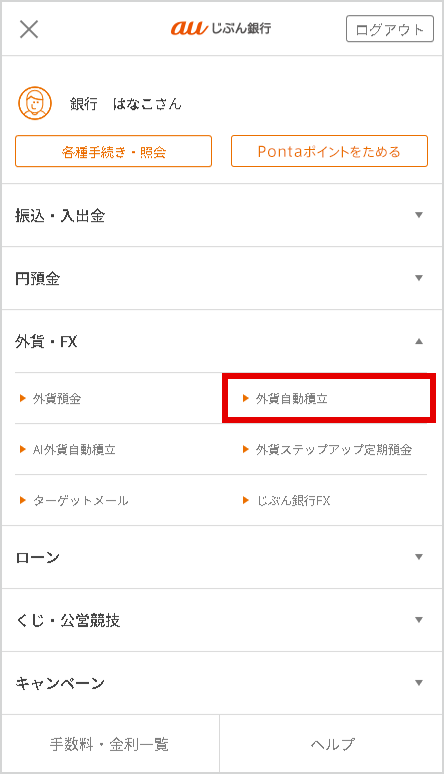Click the ログアウト button
This screenshot has width=444, height=774.
pyautogui.click(x=390, y=29)
